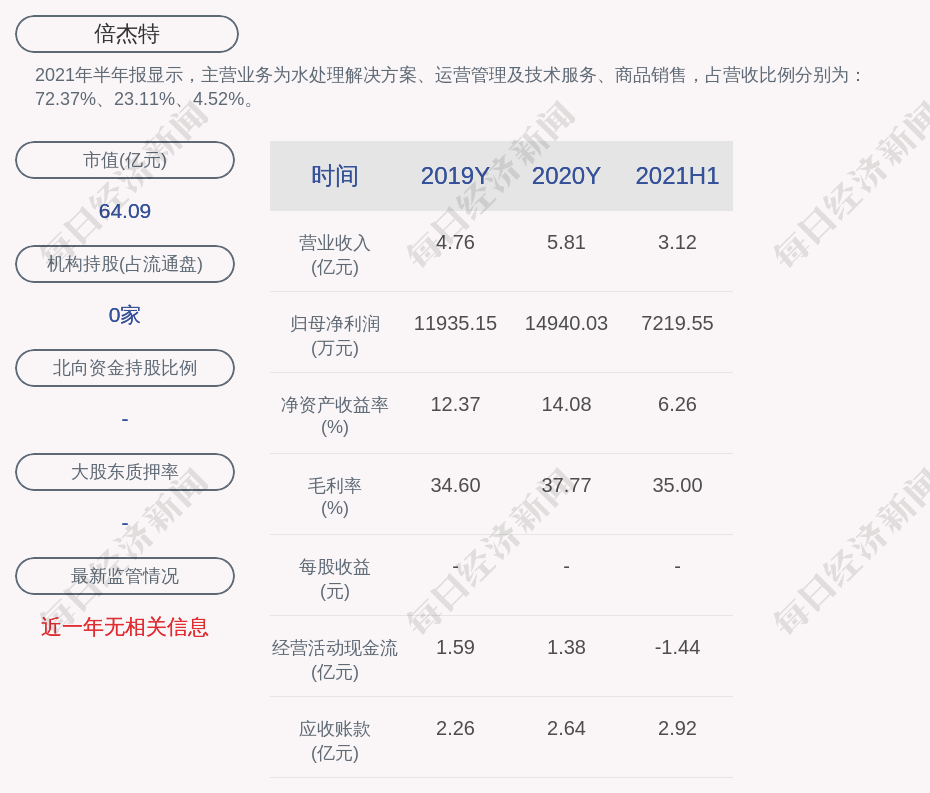Select the 最新监管情况 pill

[125, 576]
